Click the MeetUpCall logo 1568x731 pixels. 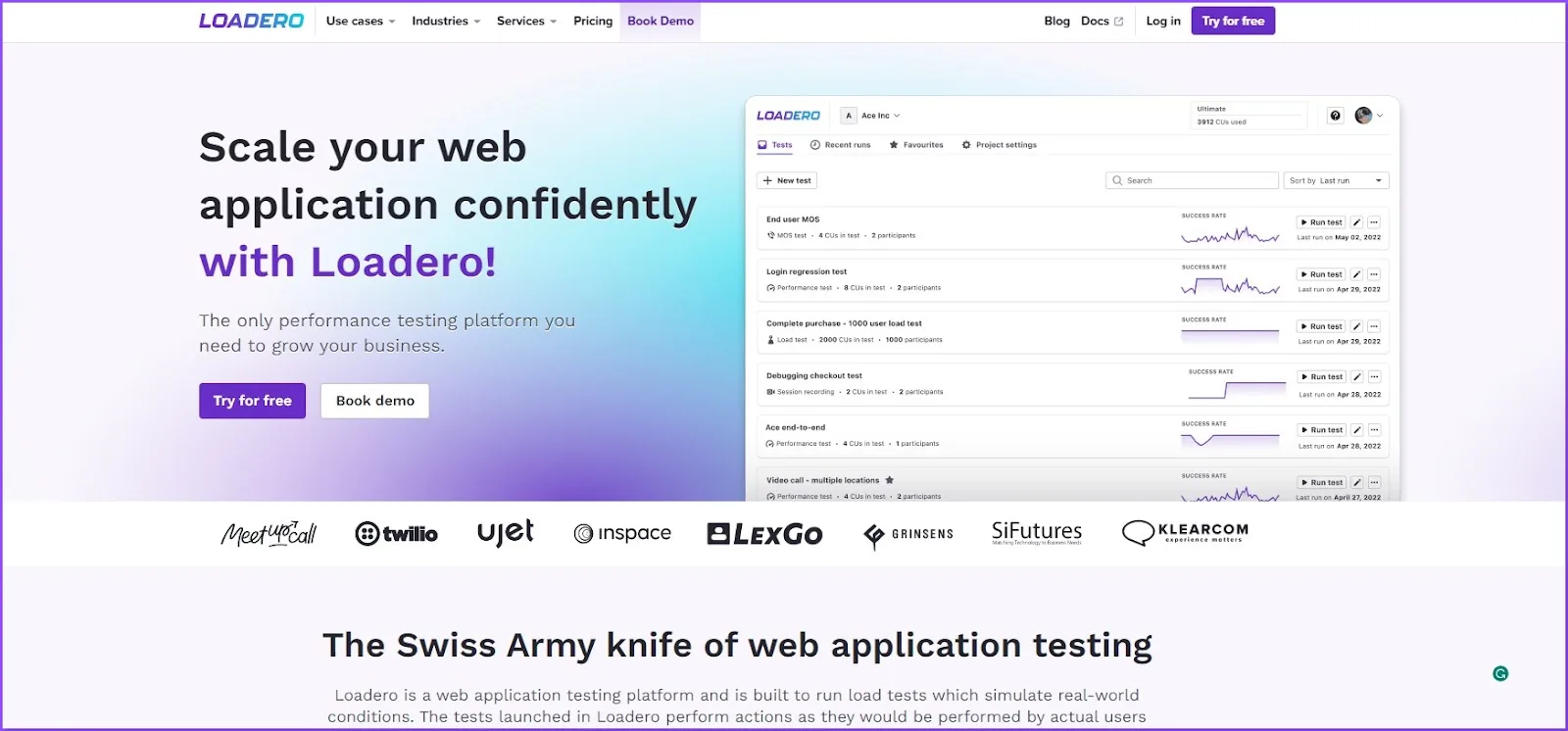pyautogui.click(x=269, y=533)
